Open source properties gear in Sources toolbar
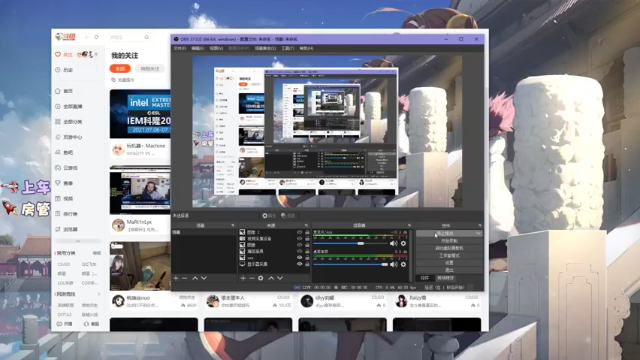Image resolution: width=640 pixels, height=360 pixels. pos(260,278)
